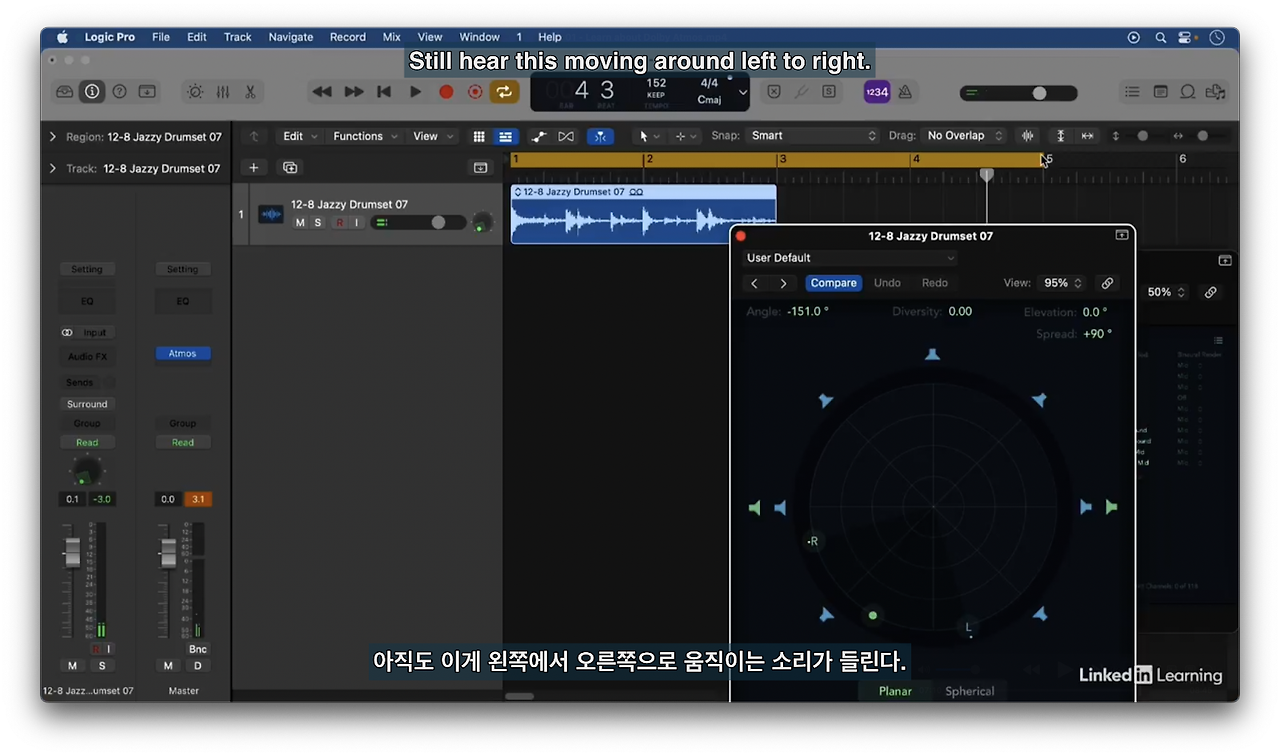
Task: Open the List Editors icon
Action: tap(1132, 92)
